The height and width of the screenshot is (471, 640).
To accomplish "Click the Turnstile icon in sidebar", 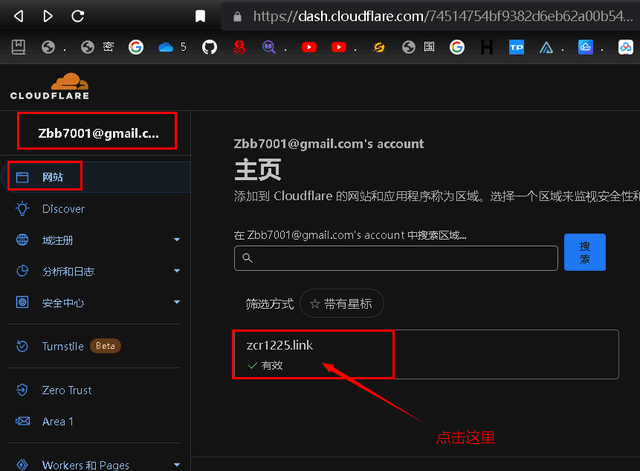I will 22,346.
